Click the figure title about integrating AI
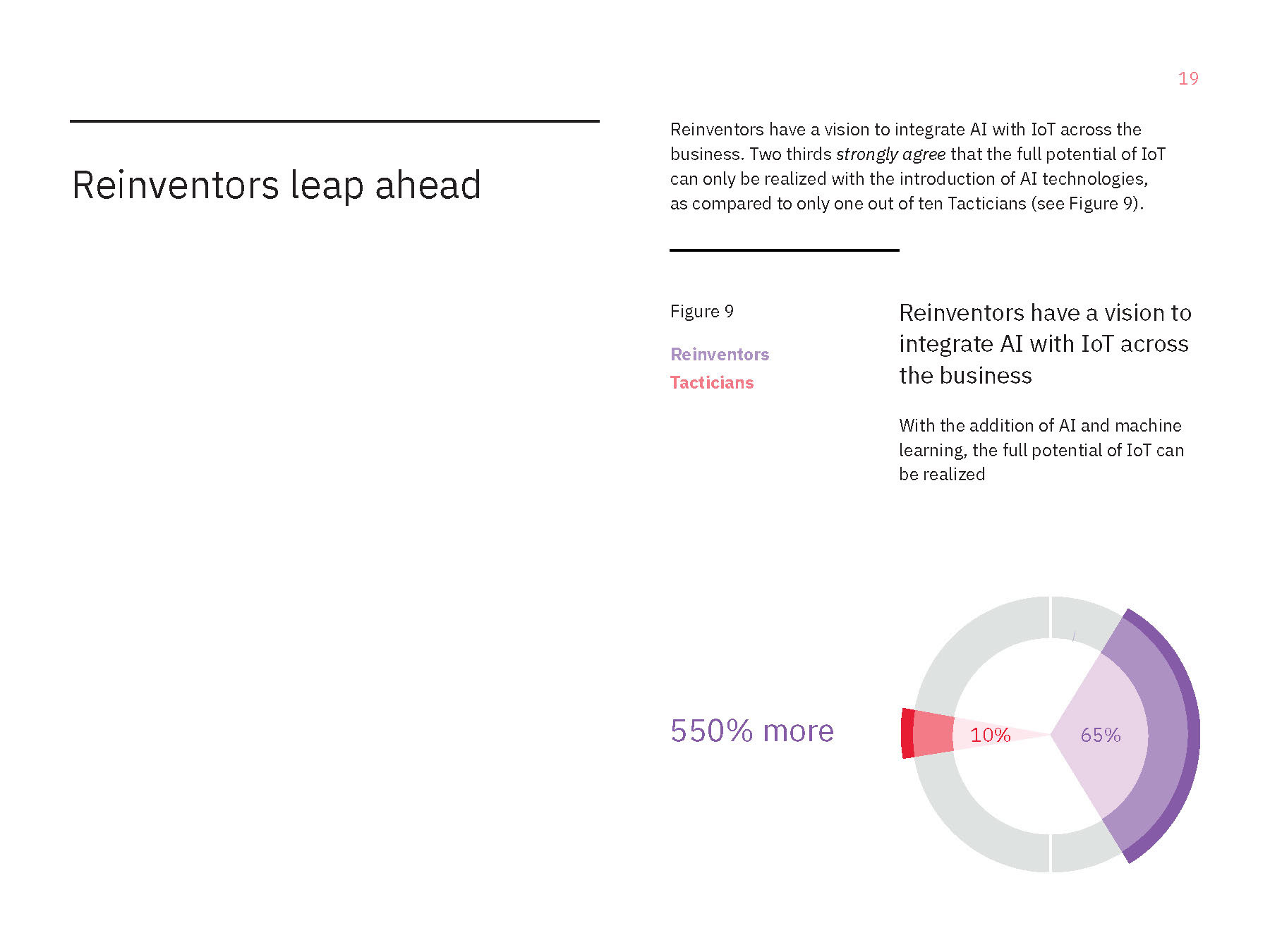This screenshot has height=952, width=1270. pyautogui.click(x=1044, y=343)
